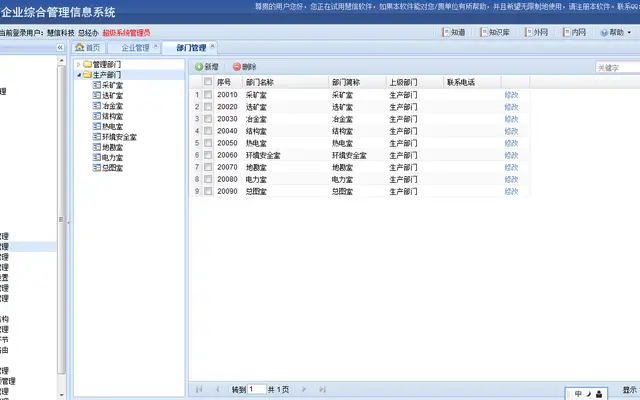
Task: Click the 采矿室 tree node icon
Action: click(97, 85)
